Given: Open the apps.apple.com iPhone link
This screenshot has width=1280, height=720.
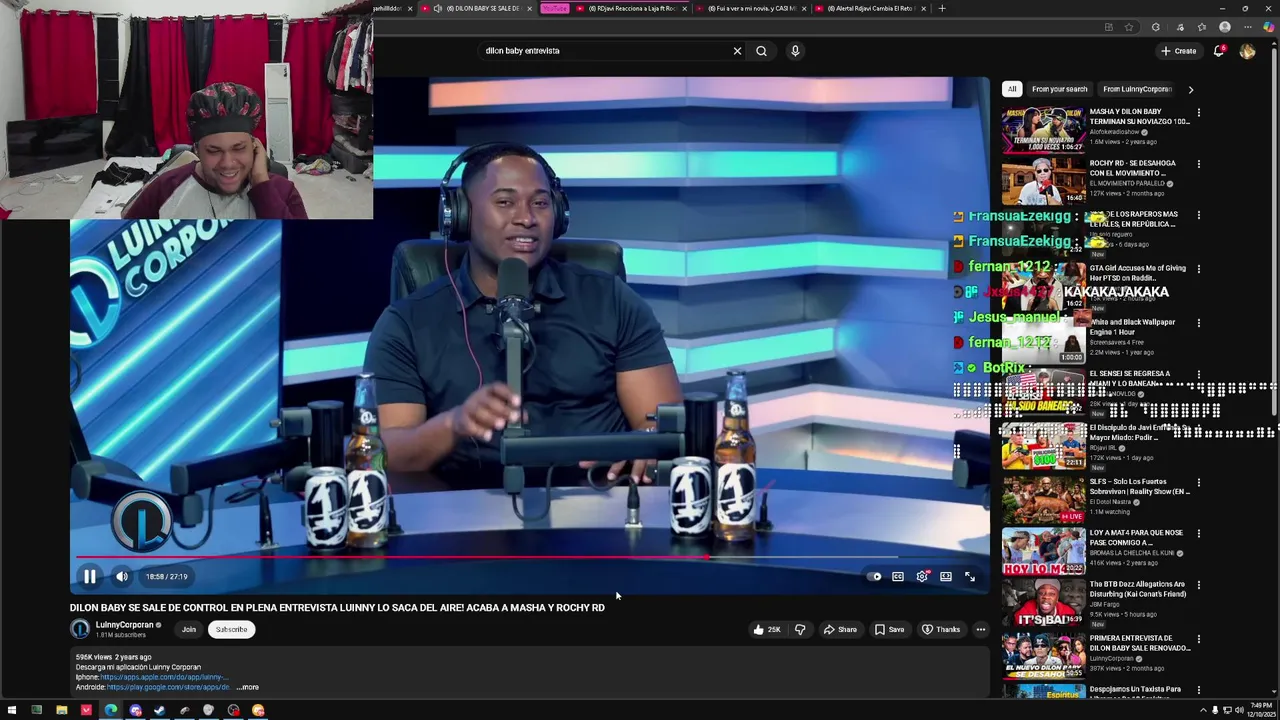Looking at the screenshot, I should pyautogui.click(x=163, y=677).
